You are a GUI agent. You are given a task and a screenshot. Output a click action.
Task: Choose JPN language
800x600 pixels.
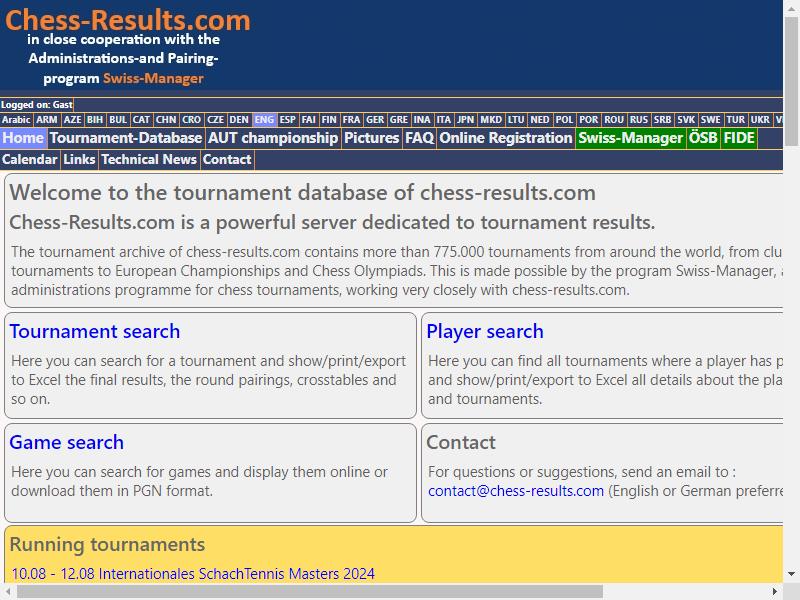tap(465, 119)
